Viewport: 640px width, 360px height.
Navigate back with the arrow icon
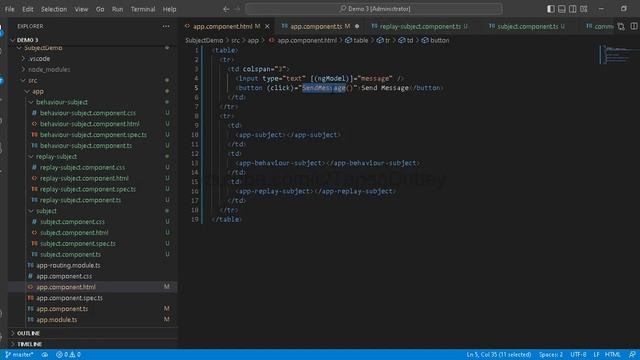point(226,9)
